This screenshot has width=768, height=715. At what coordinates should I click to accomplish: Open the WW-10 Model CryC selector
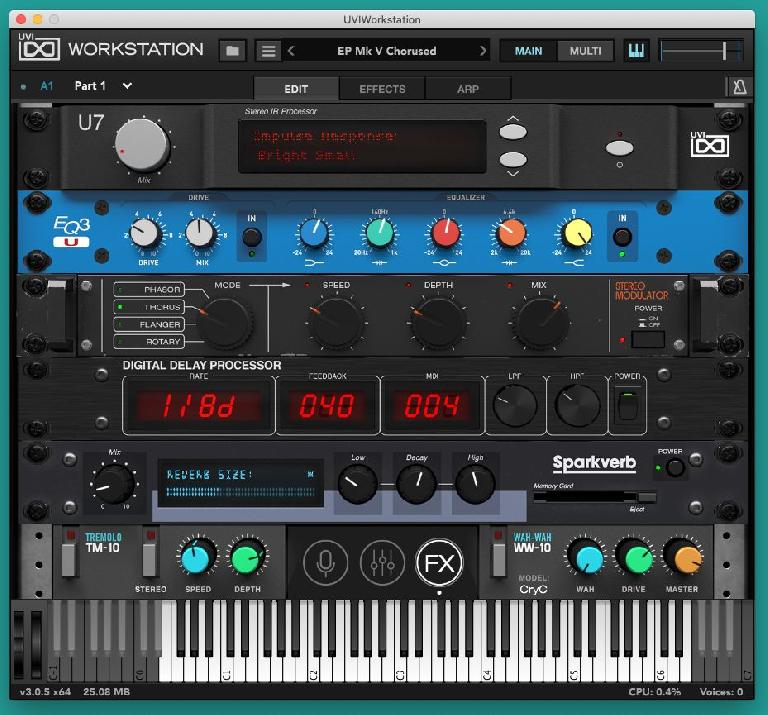coord(533,590)
